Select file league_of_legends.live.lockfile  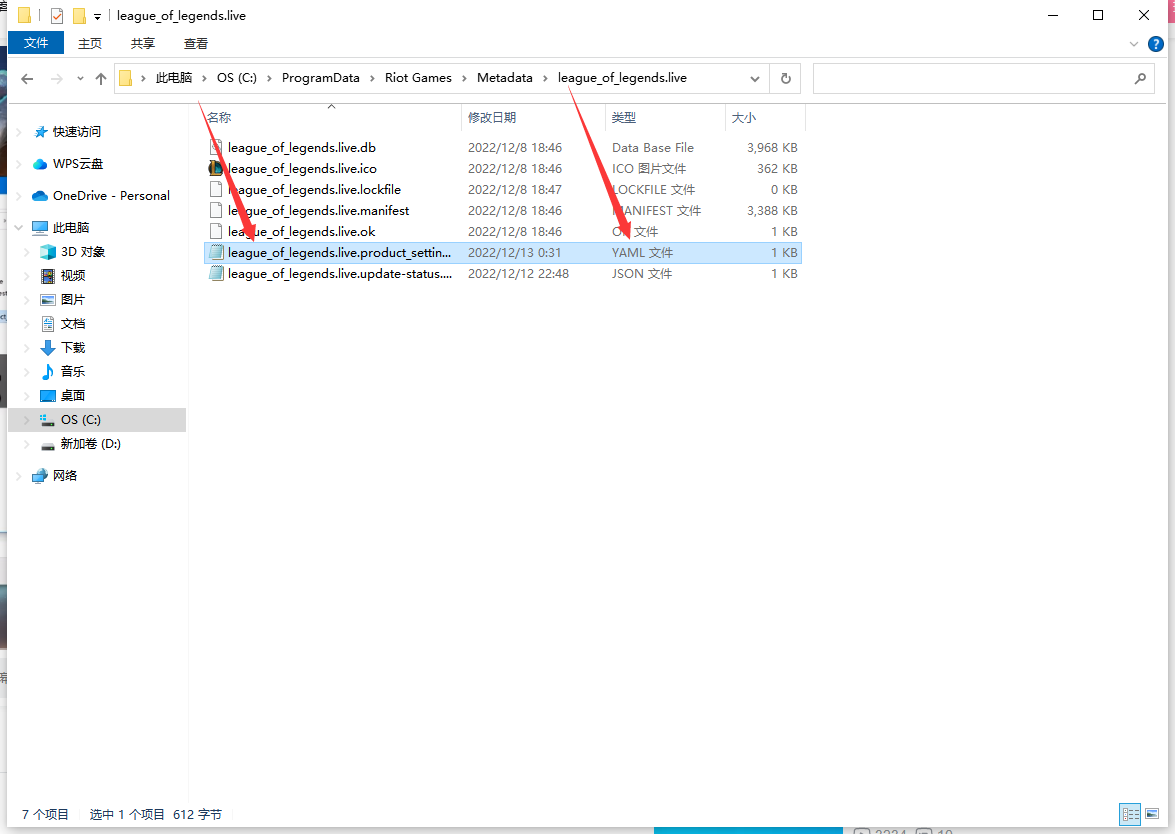pos(314,190)
